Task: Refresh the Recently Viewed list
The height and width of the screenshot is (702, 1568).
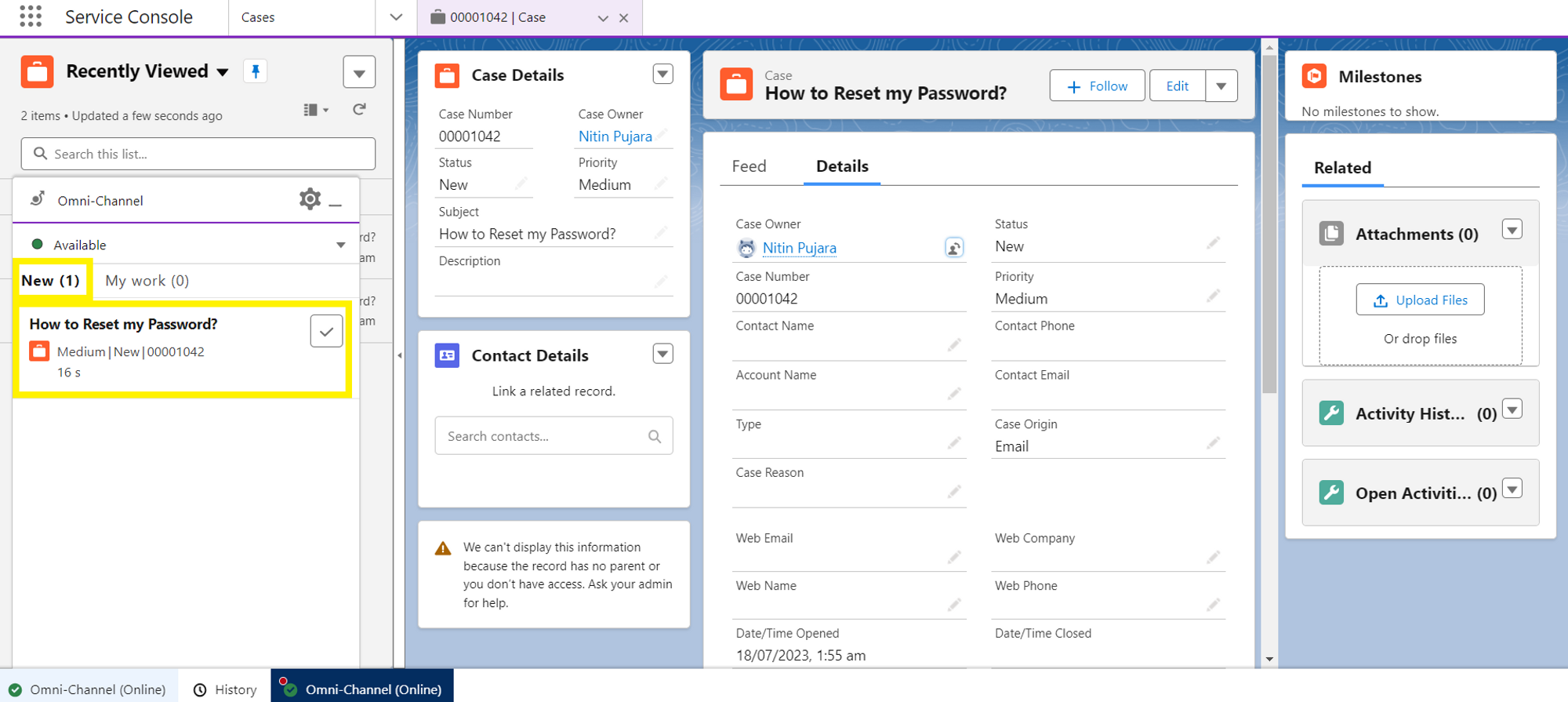Action: click(x=359, y=110)
